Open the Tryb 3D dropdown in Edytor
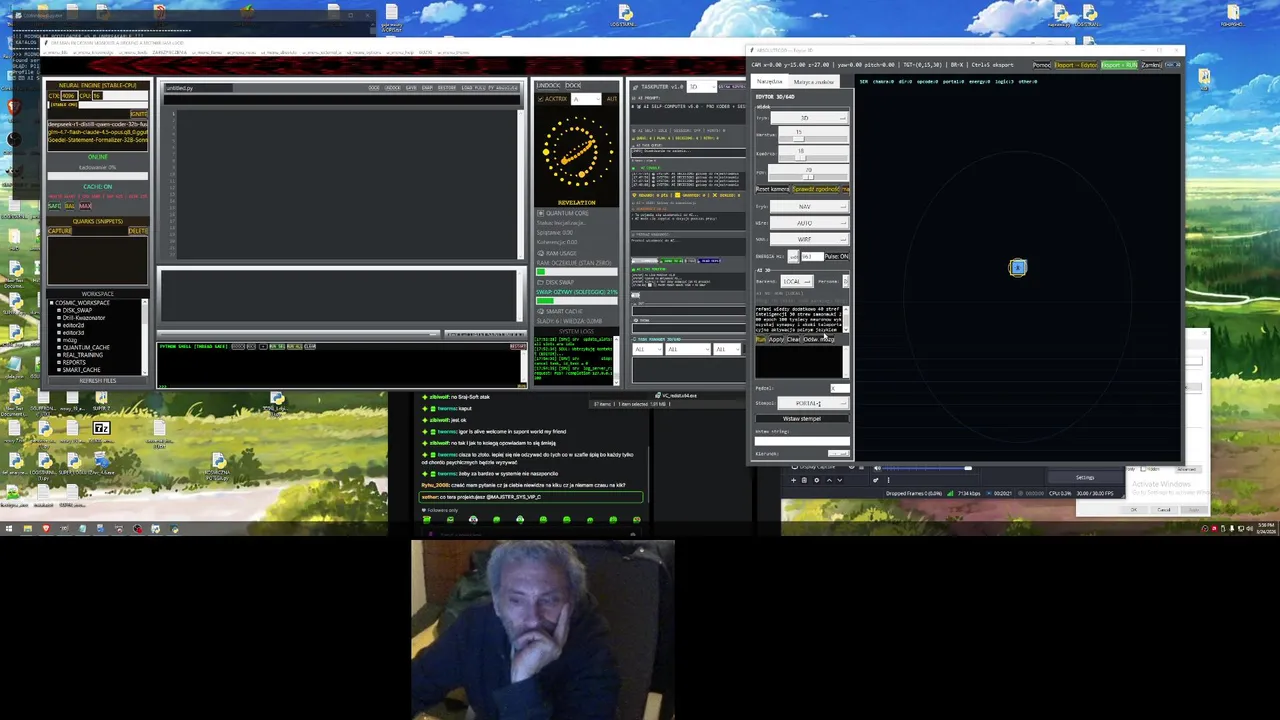Screen dimensions: 1280x720 coord(809,118)
